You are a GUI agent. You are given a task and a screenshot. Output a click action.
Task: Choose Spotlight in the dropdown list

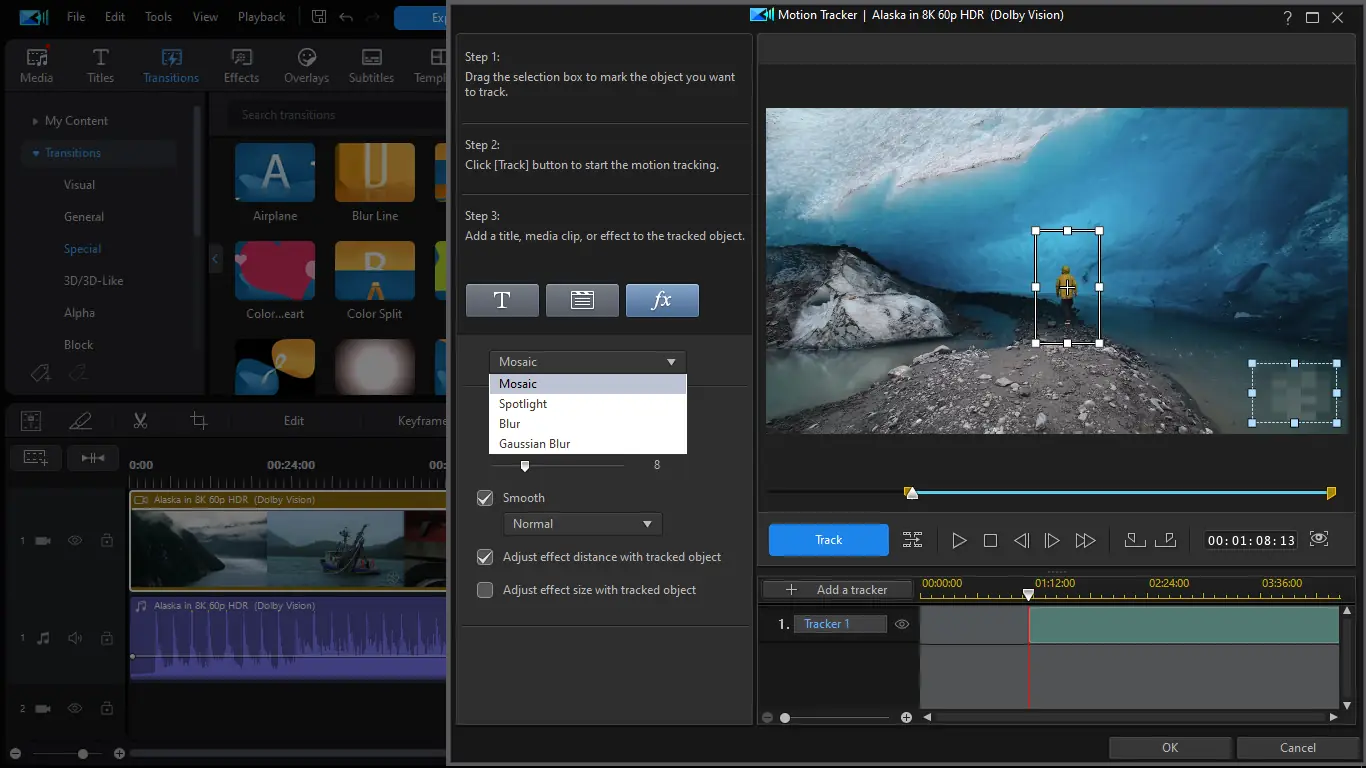coord(523,404)
